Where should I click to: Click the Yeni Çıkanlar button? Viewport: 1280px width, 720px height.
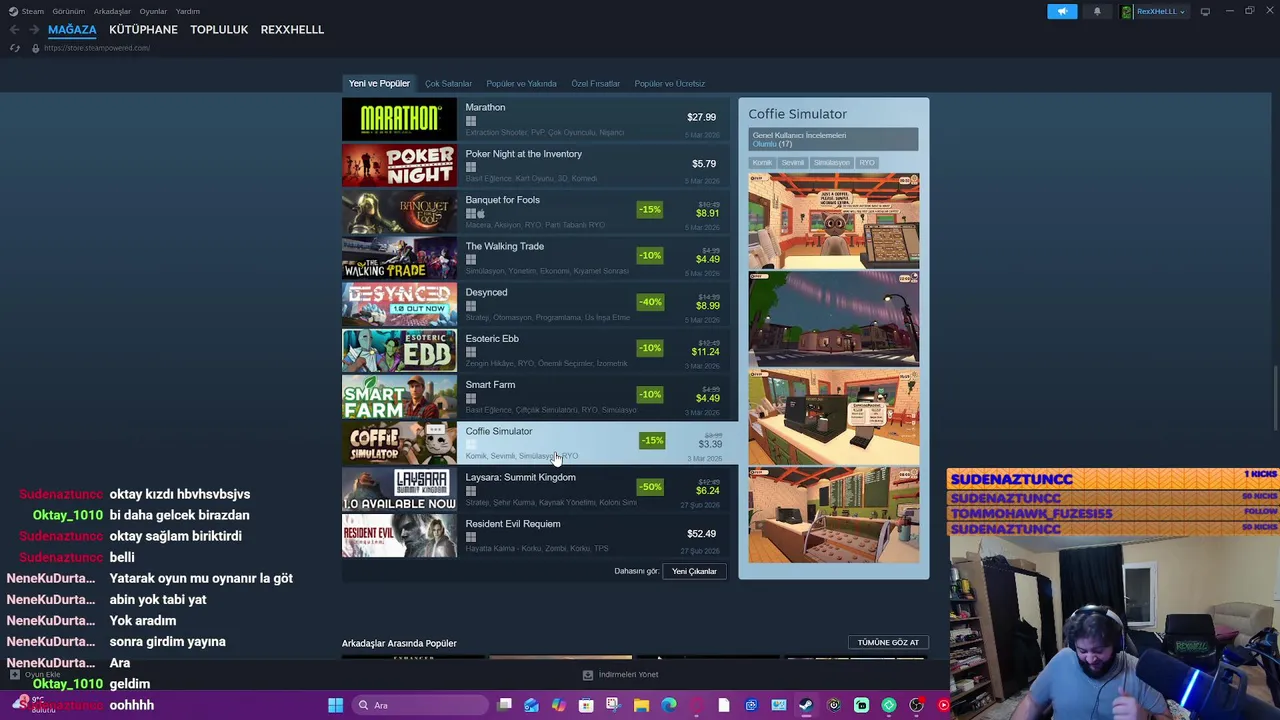[694, 571]
